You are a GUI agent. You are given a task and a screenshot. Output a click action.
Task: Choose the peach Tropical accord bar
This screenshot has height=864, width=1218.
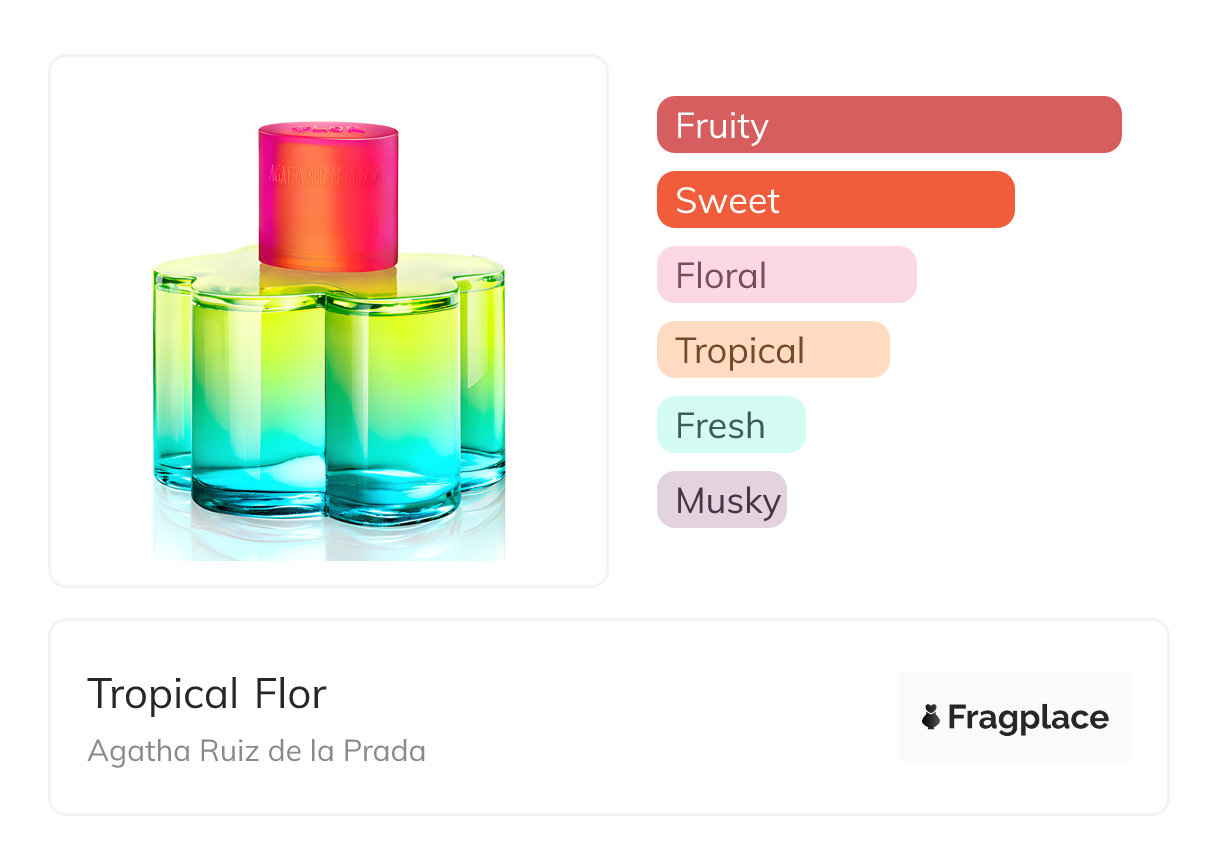click(x=772, y=350)
